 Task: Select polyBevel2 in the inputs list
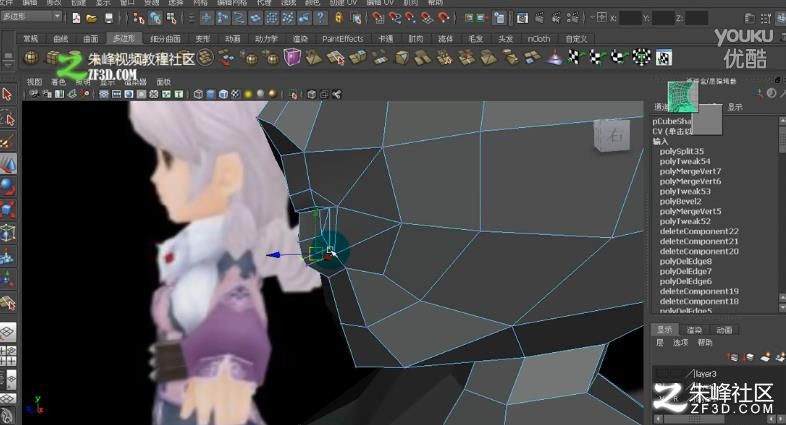pos(680,201)
